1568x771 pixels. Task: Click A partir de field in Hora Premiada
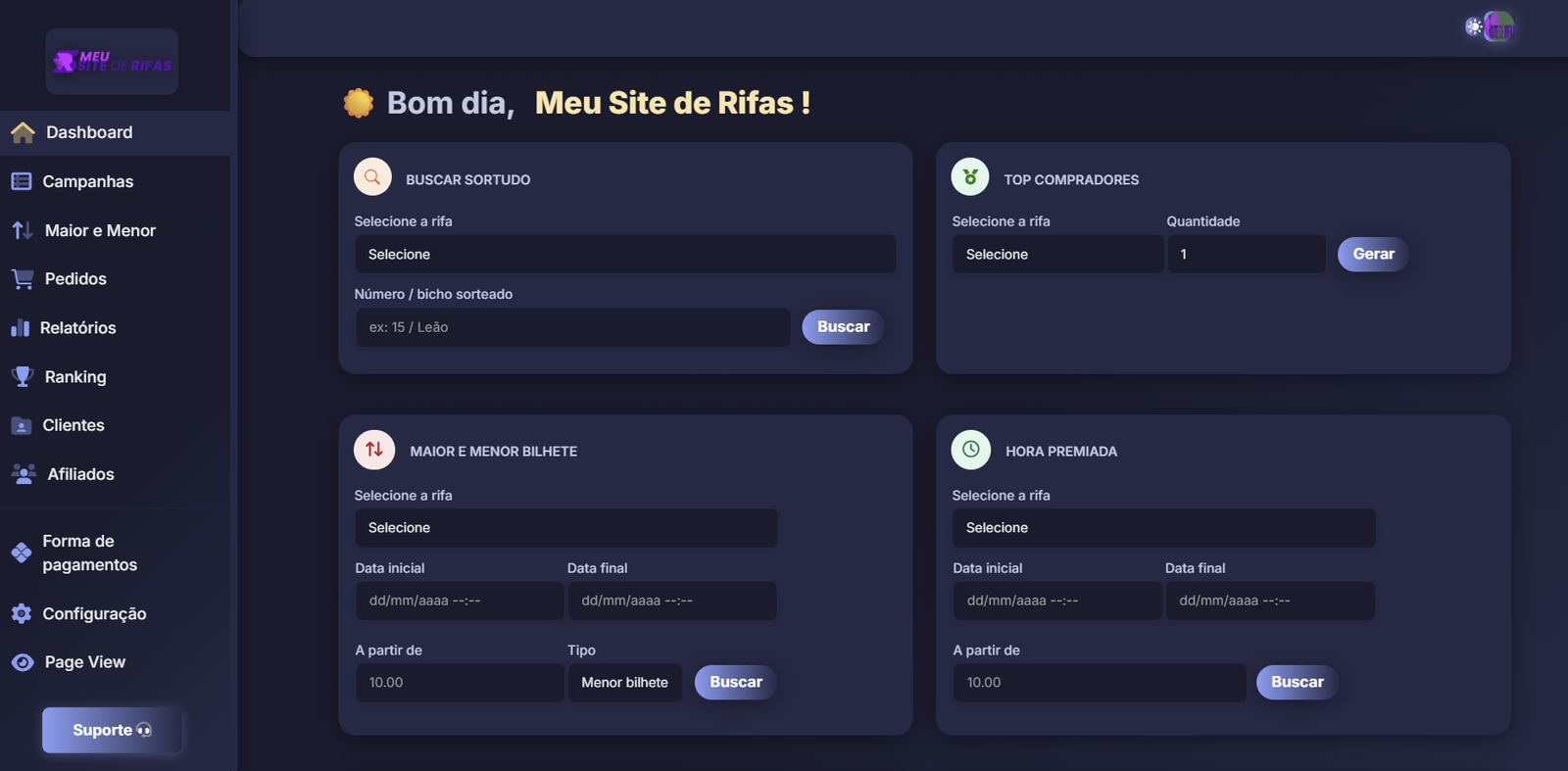click(1100, 682)
